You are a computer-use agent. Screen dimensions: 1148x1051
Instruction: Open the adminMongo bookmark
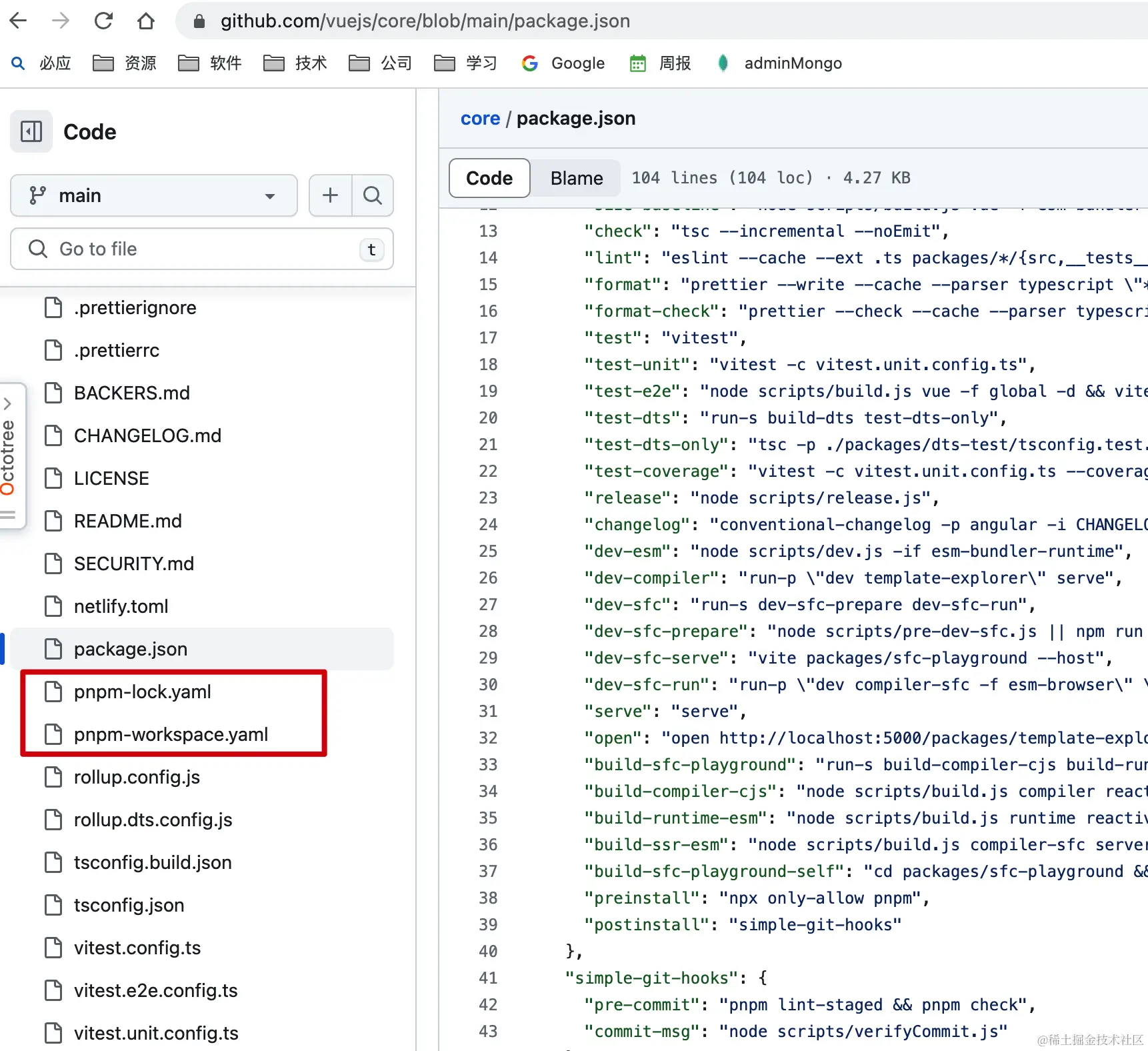tap(779, 63)
